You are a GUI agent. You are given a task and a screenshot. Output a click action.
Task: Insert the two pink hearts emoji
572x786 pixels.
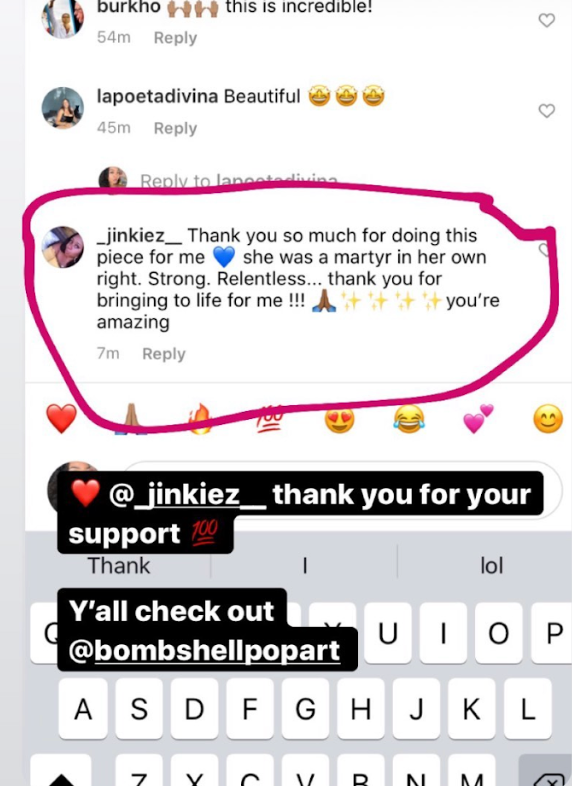point(478,419)
